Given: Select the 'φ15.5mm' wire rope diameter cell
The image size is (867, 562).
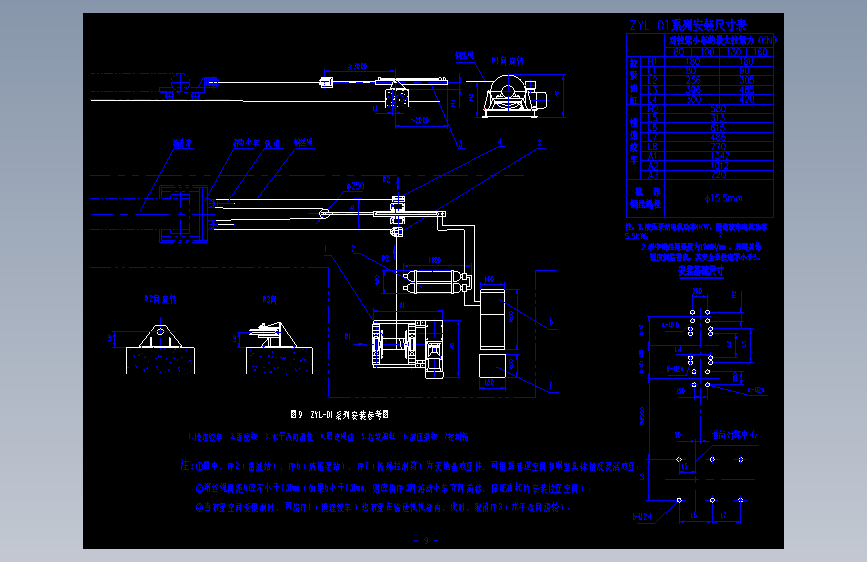Looking at the screenshot, I should pyautogui.click(x=723, y=198).
